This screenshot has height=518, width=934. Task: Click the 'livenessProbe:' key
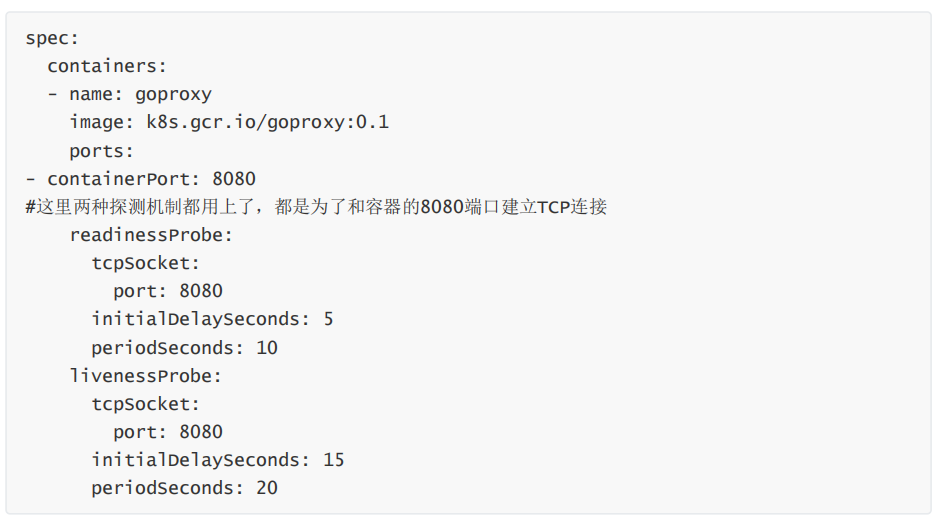pyautogui.click(x=145, y=376)
